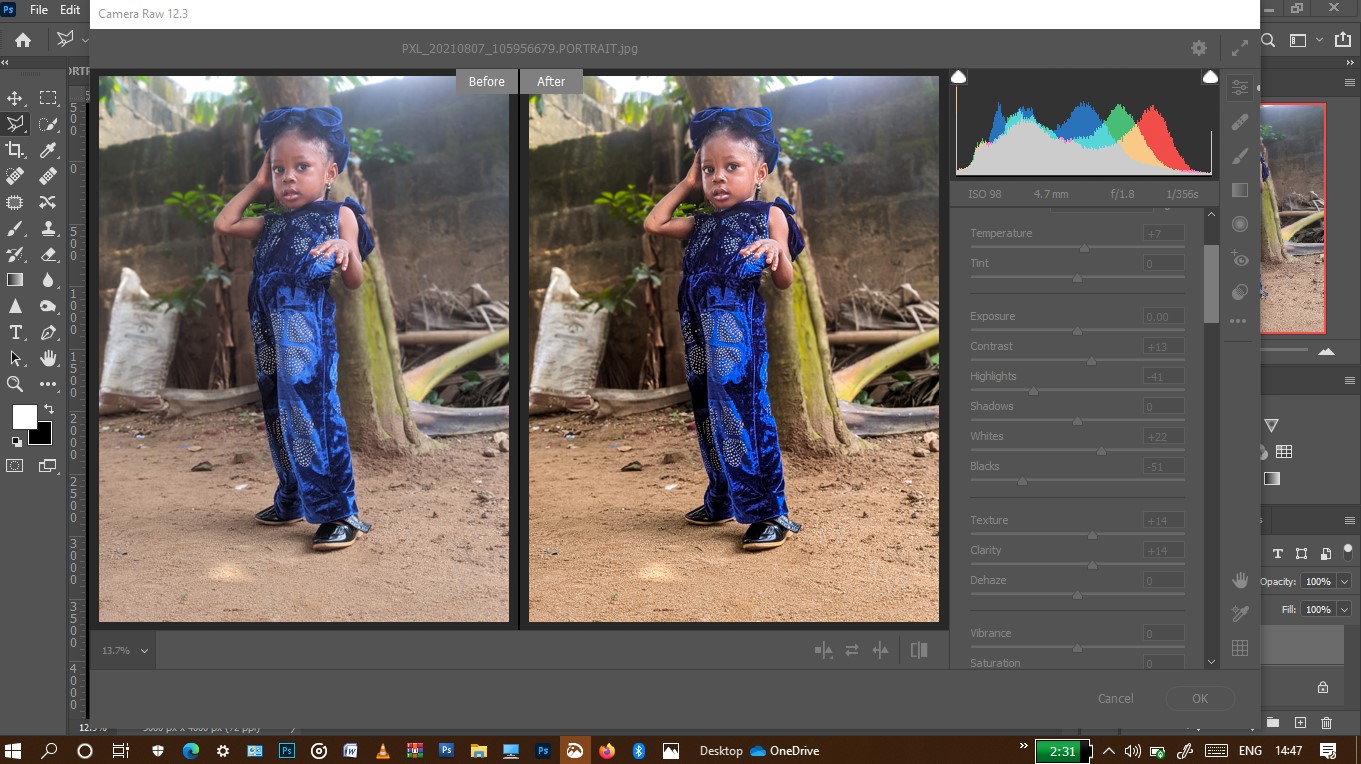Select the Blur tool droplet
The width and height of the screenshot is (1361, 764).
(x=48, y=280)
